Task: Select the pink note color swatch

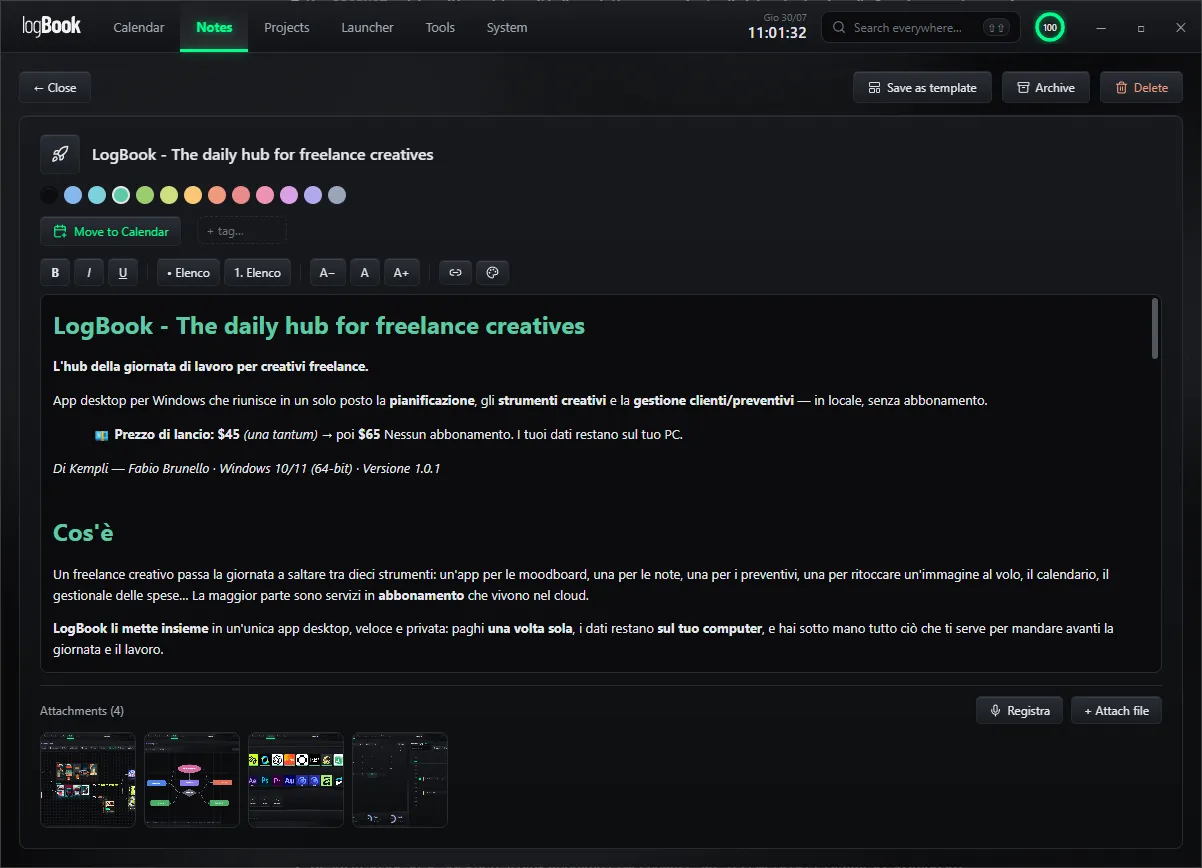Action: (265, 195)
